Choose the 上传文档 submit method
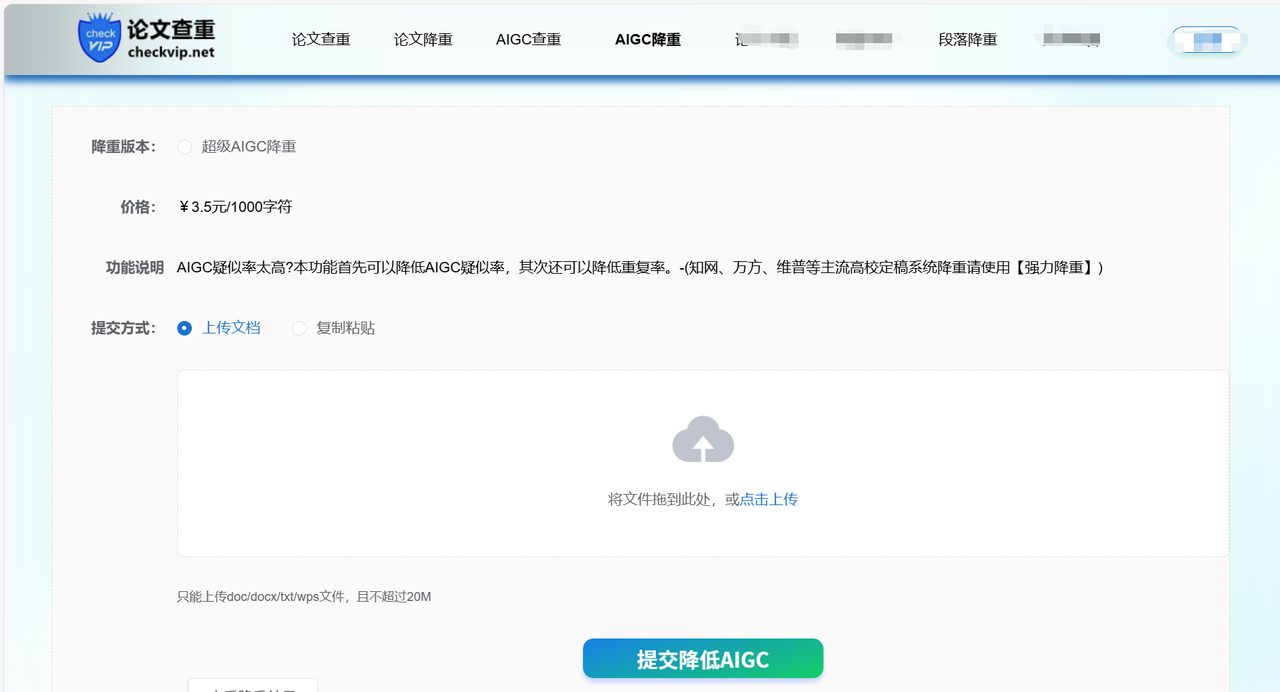The width and height of the screenshot is (1280, 692). click(219, 328)
